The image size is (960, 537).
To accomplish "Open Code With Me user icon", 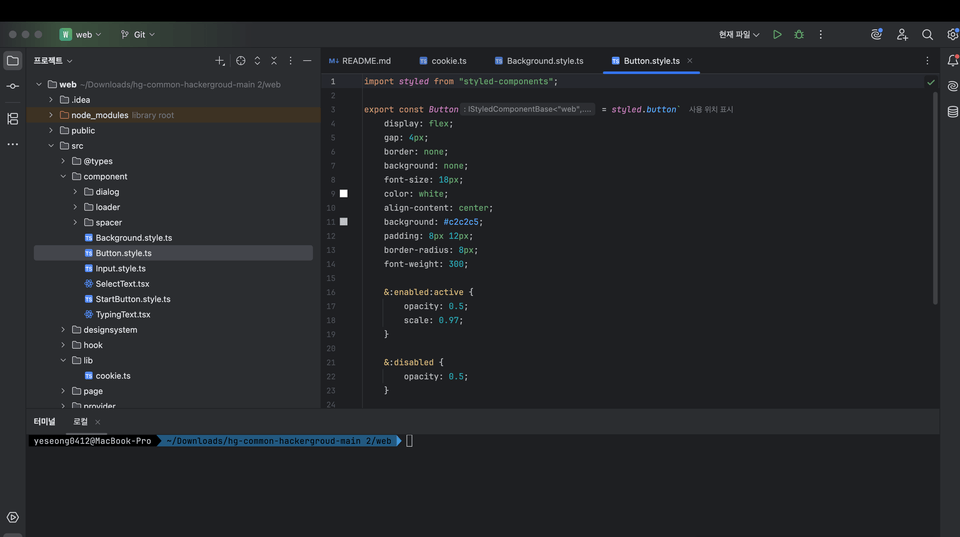I will tap(902, 35).
